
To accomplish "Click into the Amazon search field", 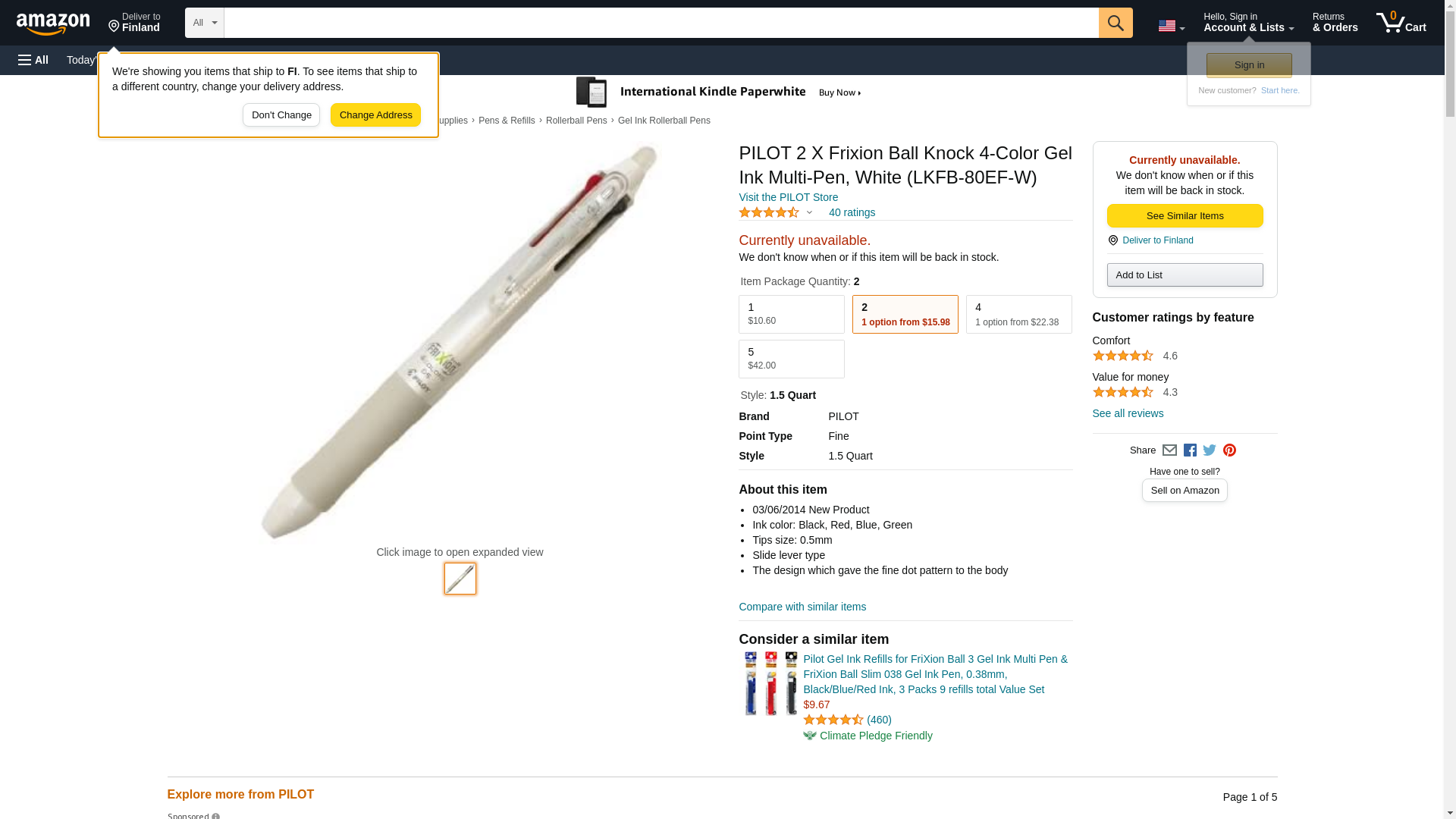I will click(x=660, y=23).
